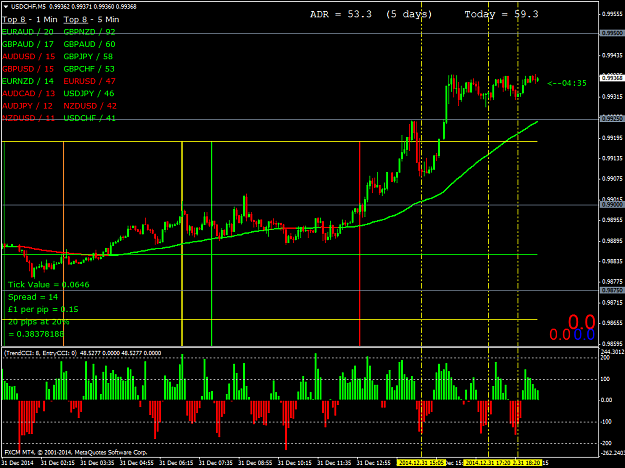Select the GBPAUD / 60 entry

click(x=89, y=44)
